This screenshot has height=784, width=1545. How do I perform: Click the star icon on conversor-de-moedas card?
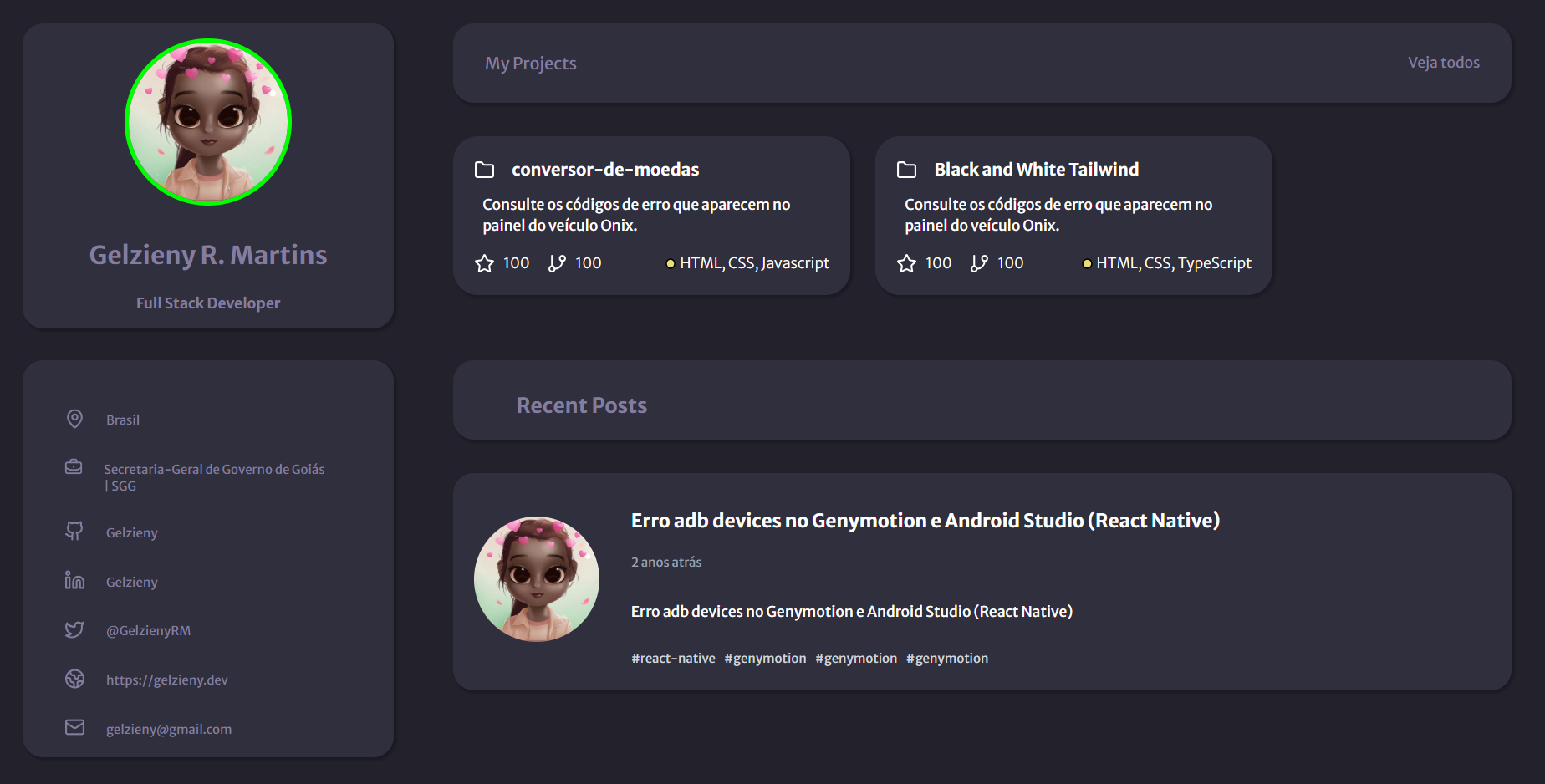click(x=484, y=263)
